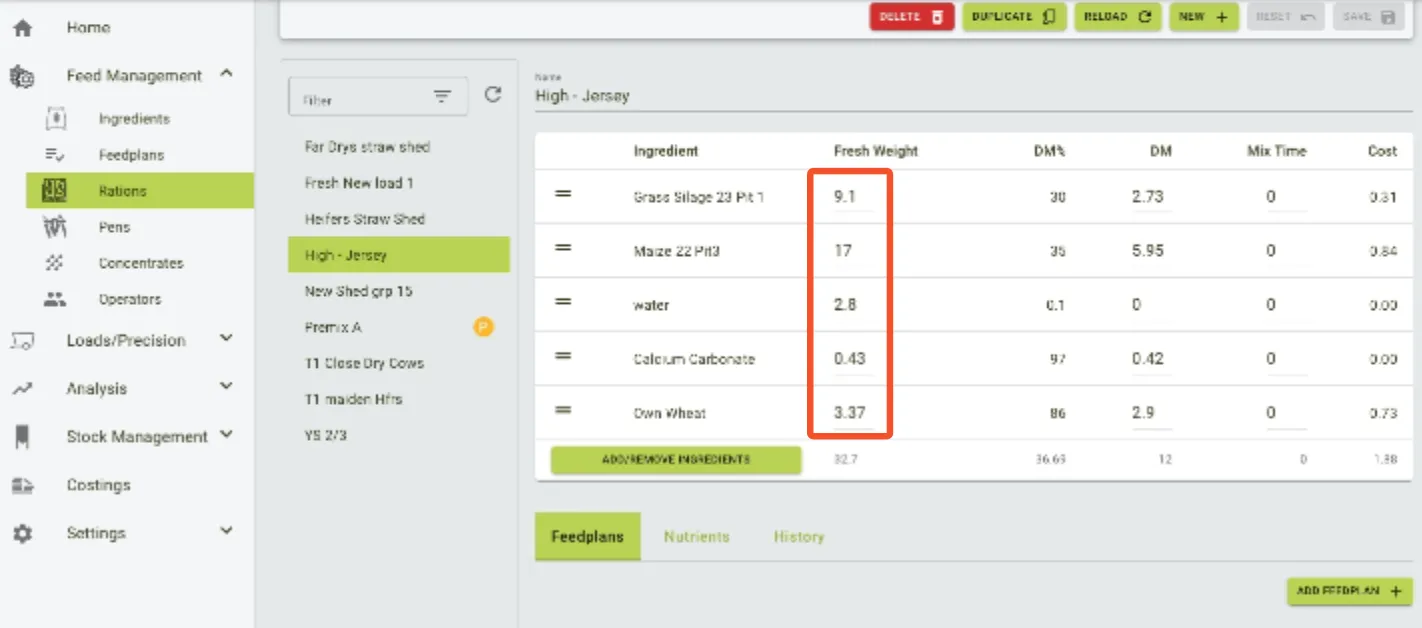
Task: Click the drag handle for Grass Silage row
Action: 563,195
